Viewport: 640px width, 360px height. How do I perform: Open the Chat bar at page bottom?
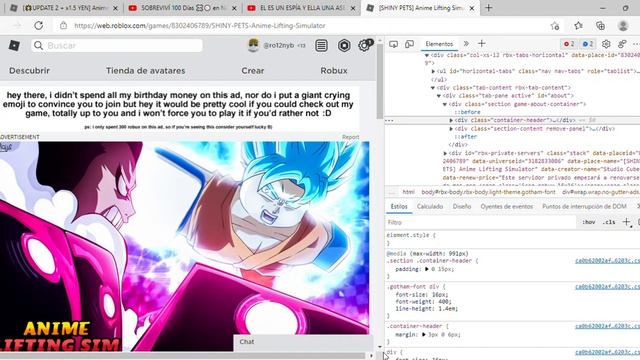[x=303, y=342]
